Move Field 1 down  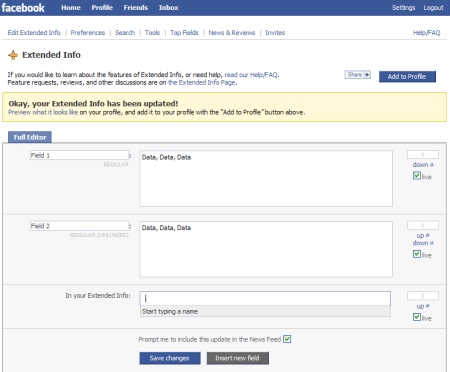pos(423,165)
